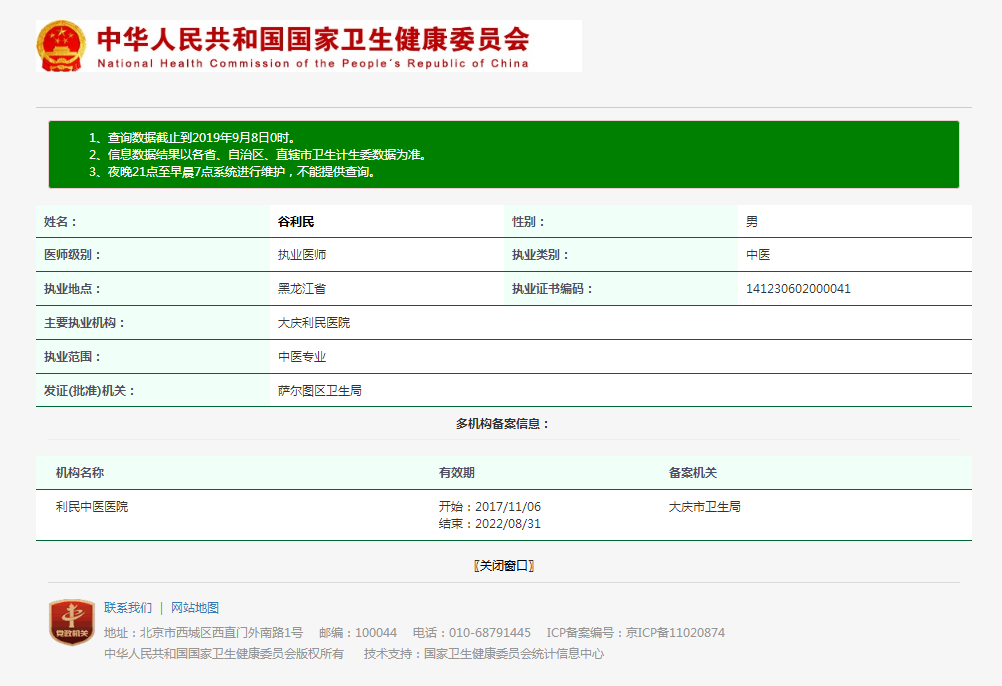
Task: Click the 执业地点 field label
Action: tap(73, 289)
